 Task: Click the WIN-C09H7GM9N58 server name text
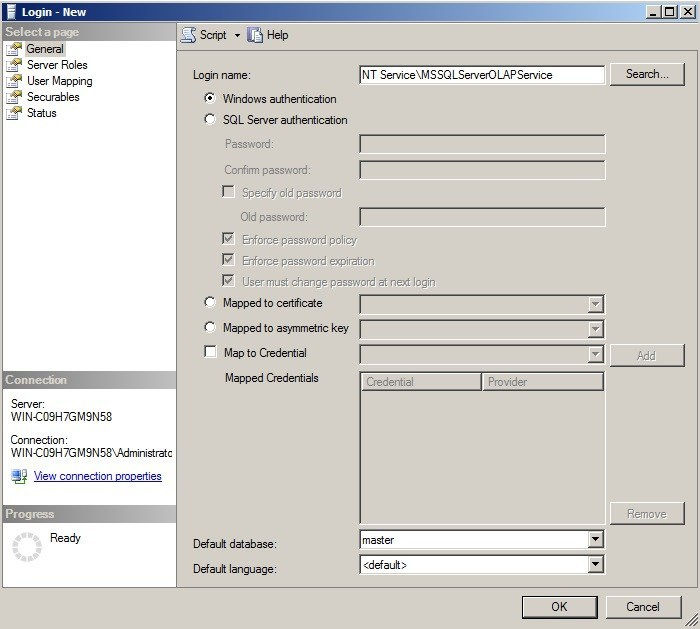tap(62, 417)
